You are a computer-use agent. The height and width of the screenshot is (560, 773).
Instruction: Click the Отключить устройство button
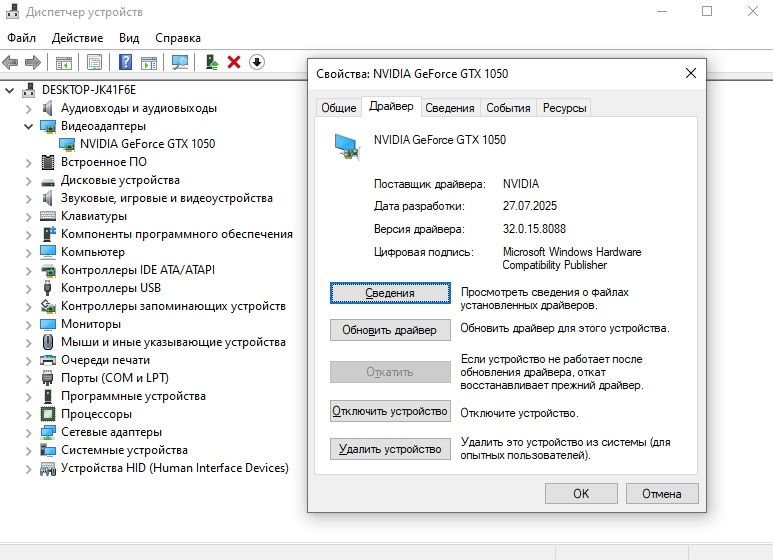(390, 411)
